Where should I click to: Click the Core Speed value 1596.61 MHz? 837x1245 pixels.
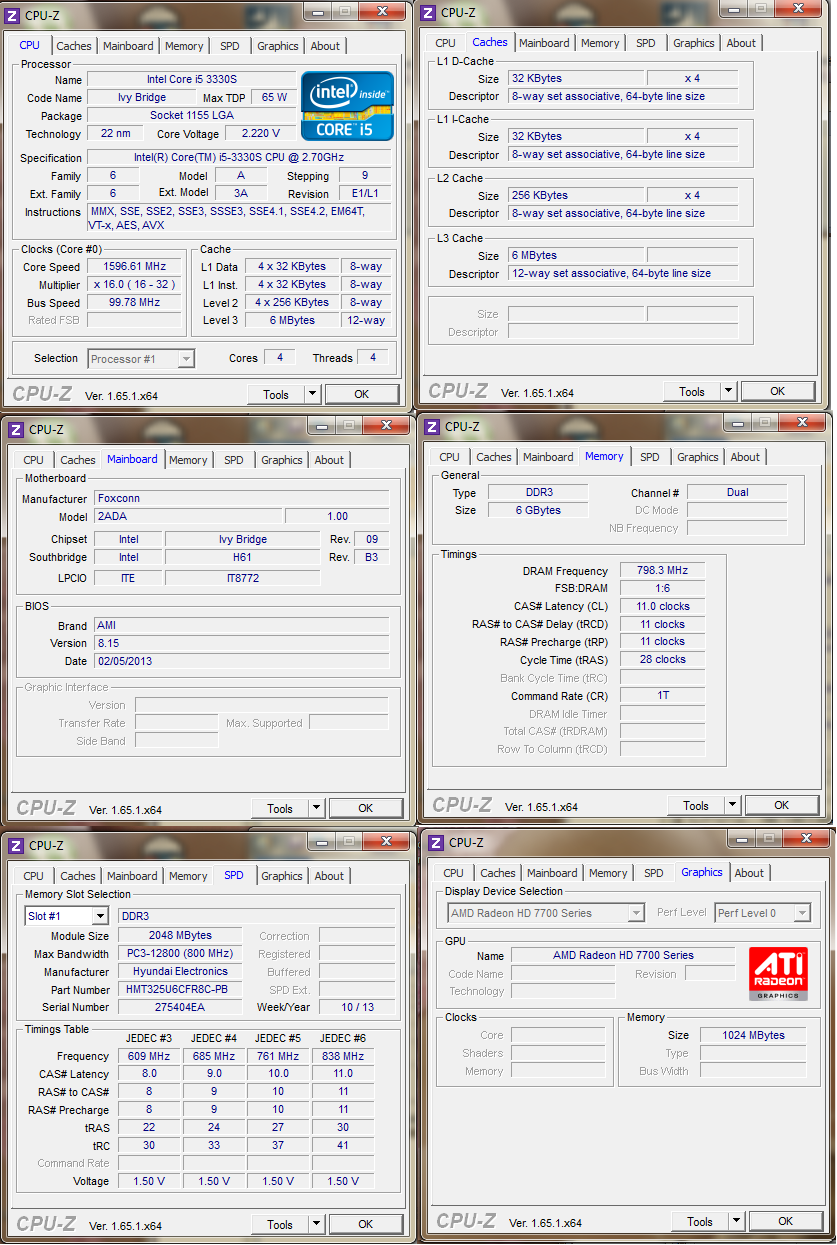(136, 267)
